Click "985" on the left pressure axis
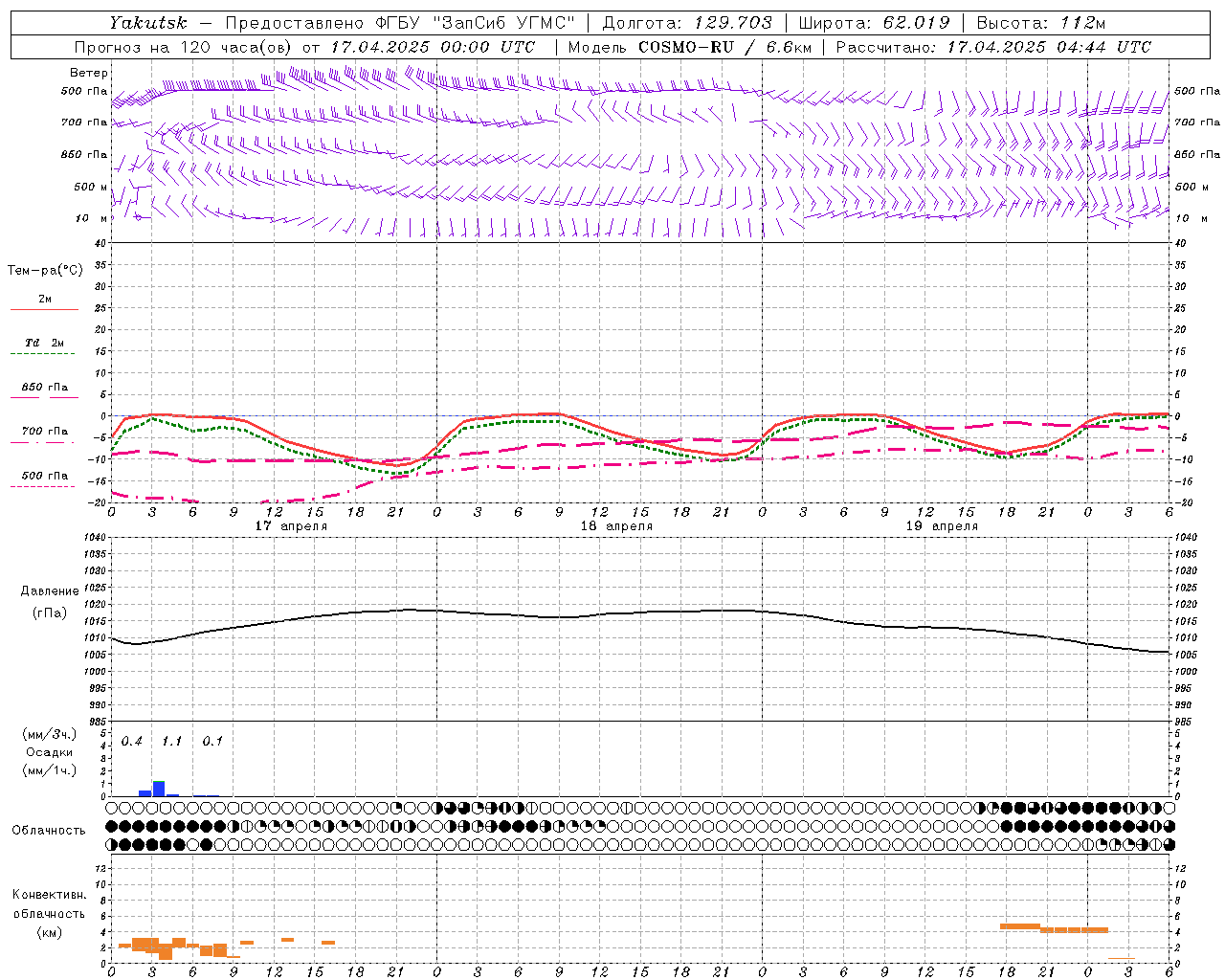This screenshot has width=1225, height=980. pyautogui.click(x=97, y=722)
